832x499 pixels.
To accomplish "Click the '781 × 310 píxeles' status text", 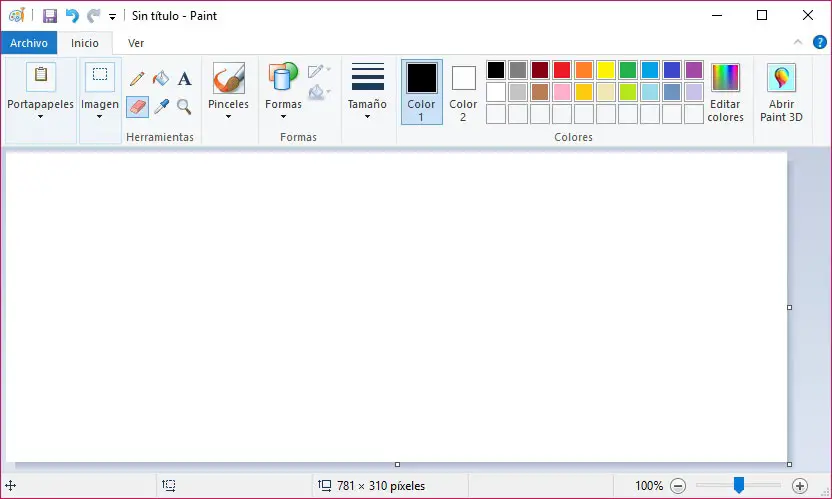I will [x=381, y=486].
